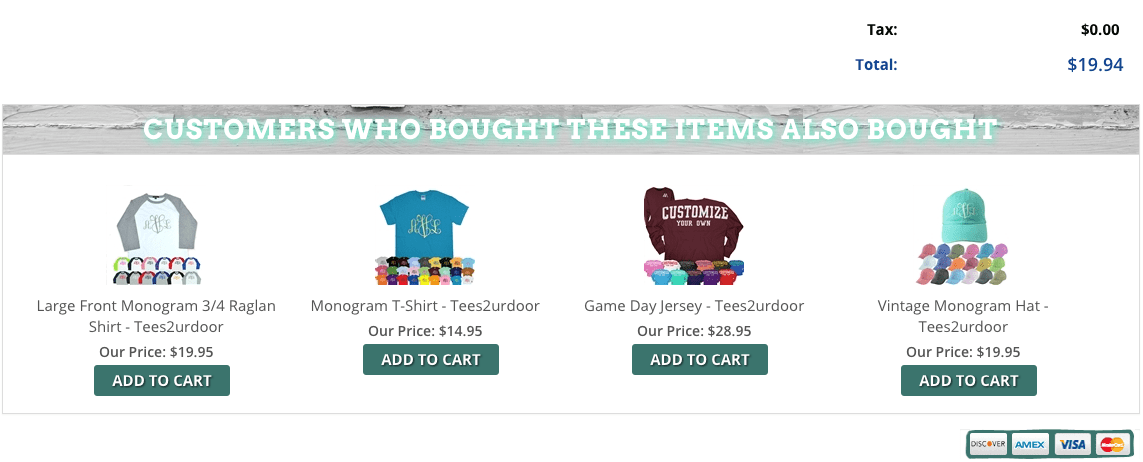This screenshot has width=1143, height=462.
Task: Add the Raglan Shirt to cart
Action: click(162, 380)
